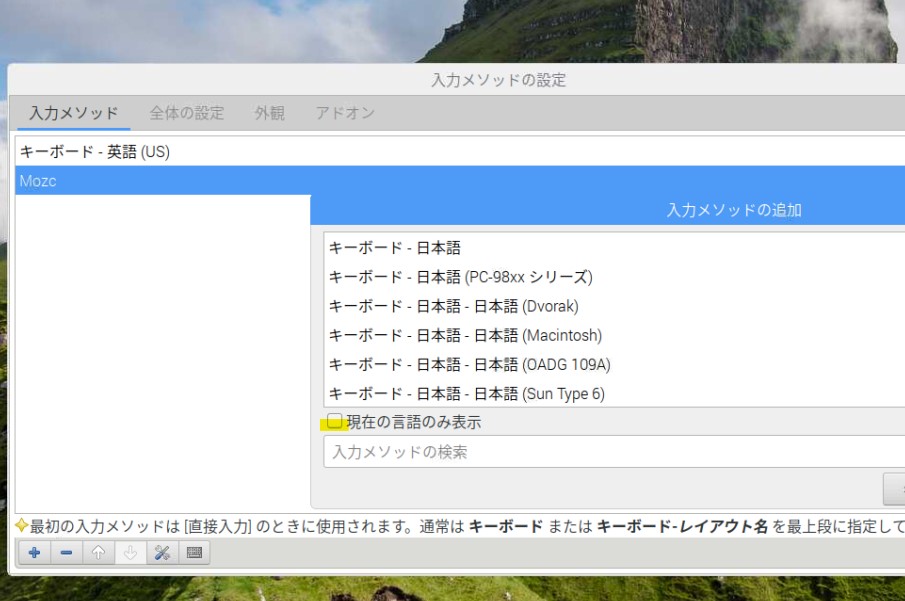The image size is (905, 601).
Task: Select the 日本語 (Sun Type 6) layout
Action: point(467,393)
